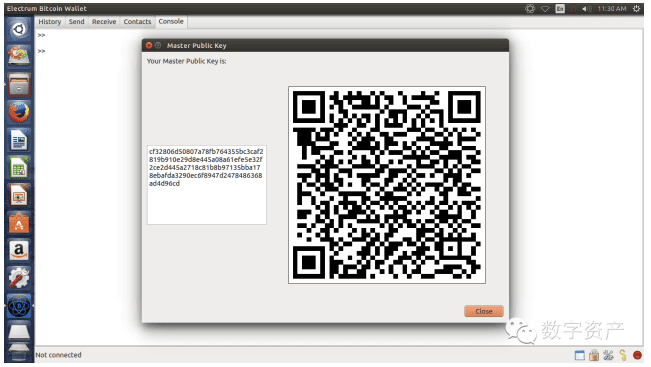Click the 'Not connected' status text
Viewport: 651px width, 367px height.
click(59, 355)
